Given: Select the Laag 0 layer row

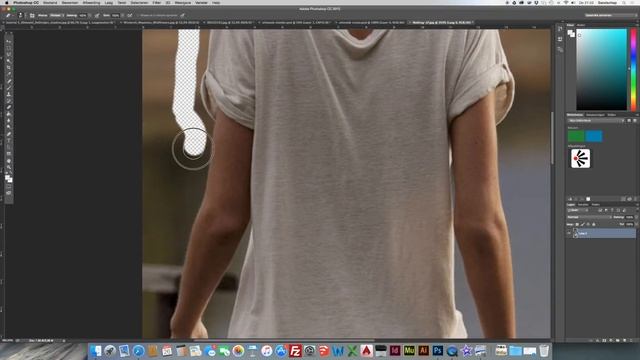Looking at the screenshot, I should coord(601,233).
